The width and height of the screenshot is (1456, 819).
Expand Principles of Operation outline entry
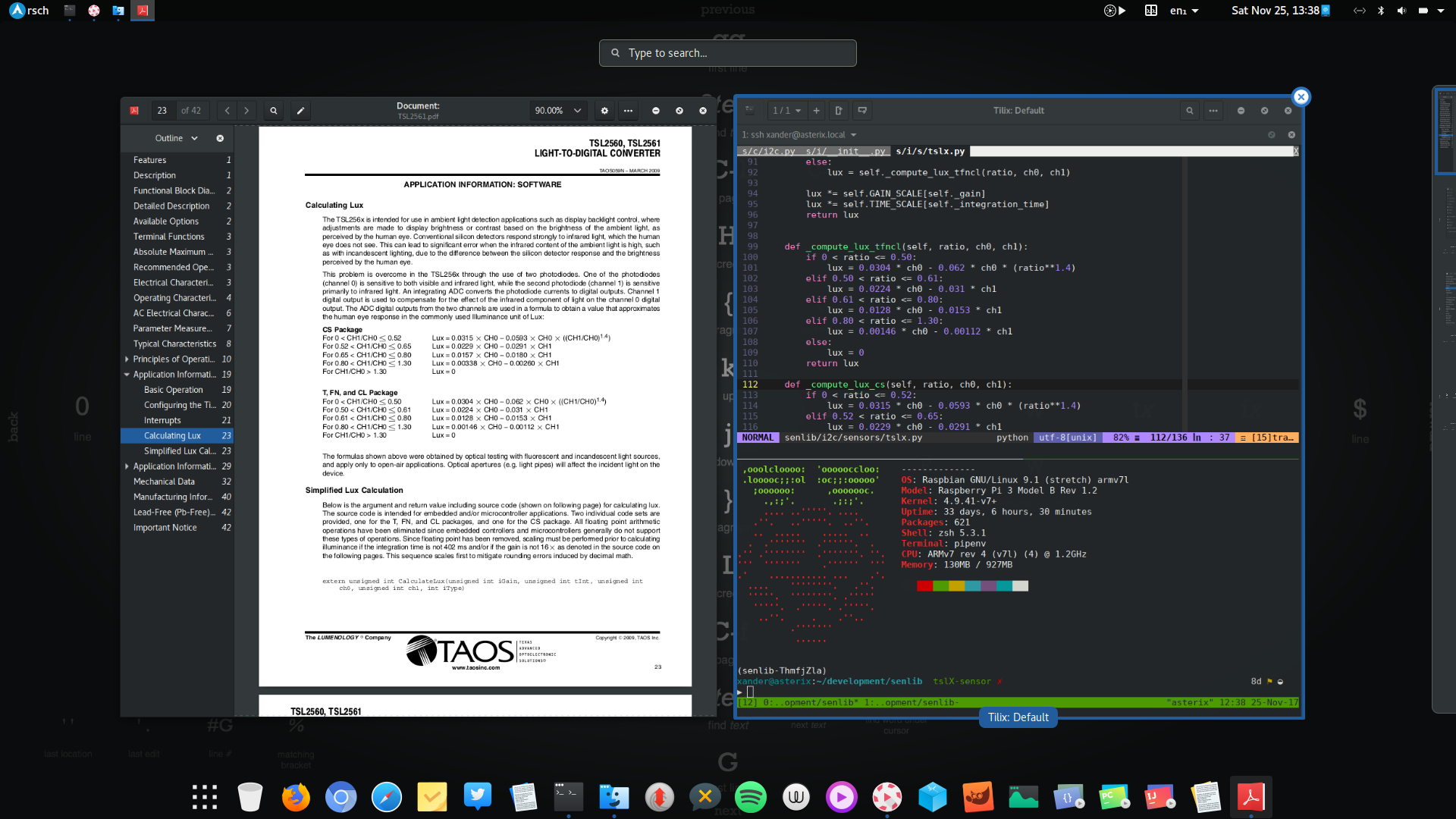tap(127, 359)
